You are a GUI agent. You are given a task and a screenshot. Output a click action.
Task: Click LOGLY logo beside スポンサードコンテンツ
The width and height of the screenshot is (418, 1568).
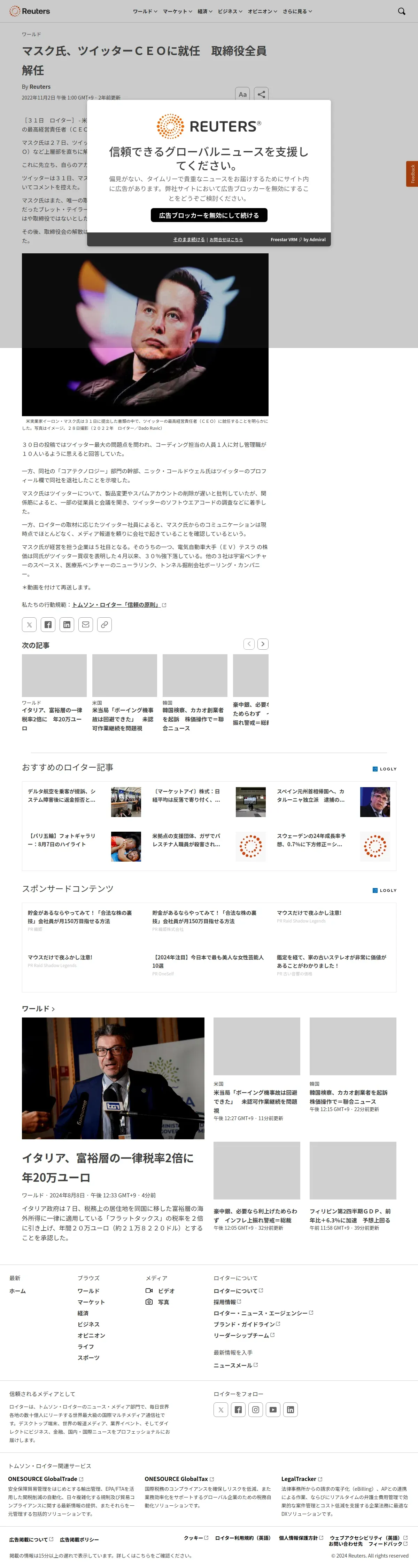pyautogui.click(x=385, y=890)
